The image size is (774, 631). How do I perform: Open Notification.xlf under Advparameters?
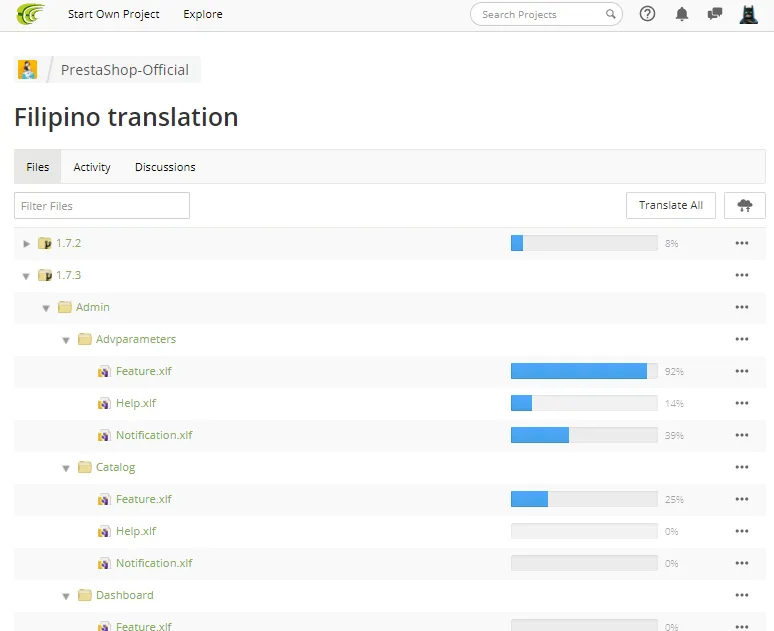click(x=154, y=435)
